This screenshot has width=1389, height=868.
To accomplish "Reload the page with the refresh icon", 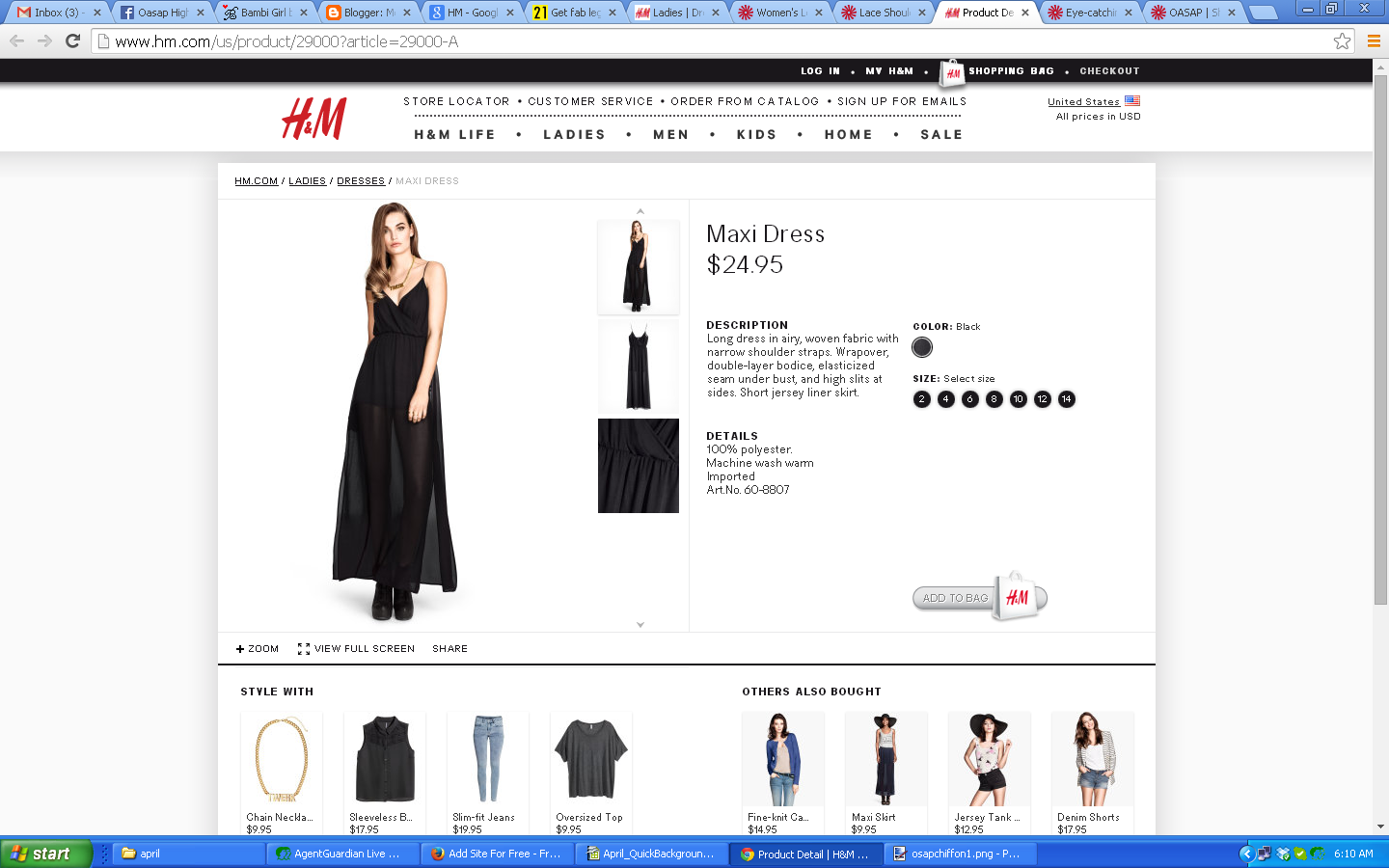I will (72, 41).
